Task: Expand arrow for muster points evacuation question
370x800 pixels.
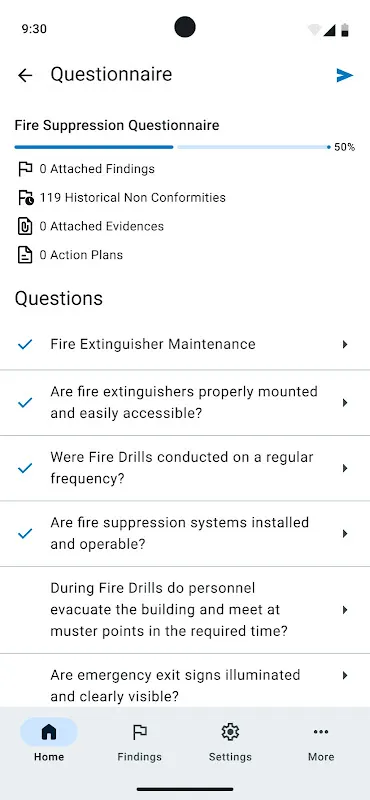Action: (345, 610)
